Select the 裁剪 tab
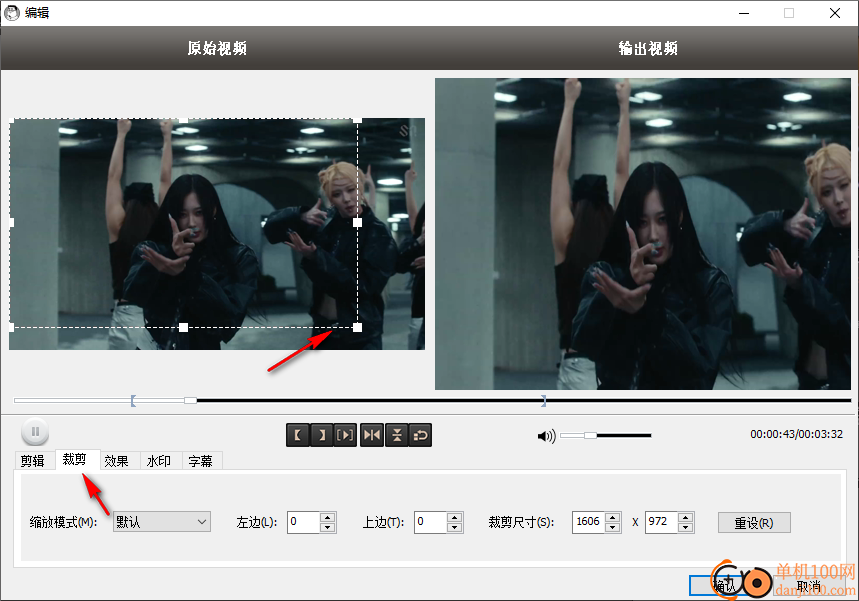This screenshot has width=859, height=601. [x=75, y=459]
